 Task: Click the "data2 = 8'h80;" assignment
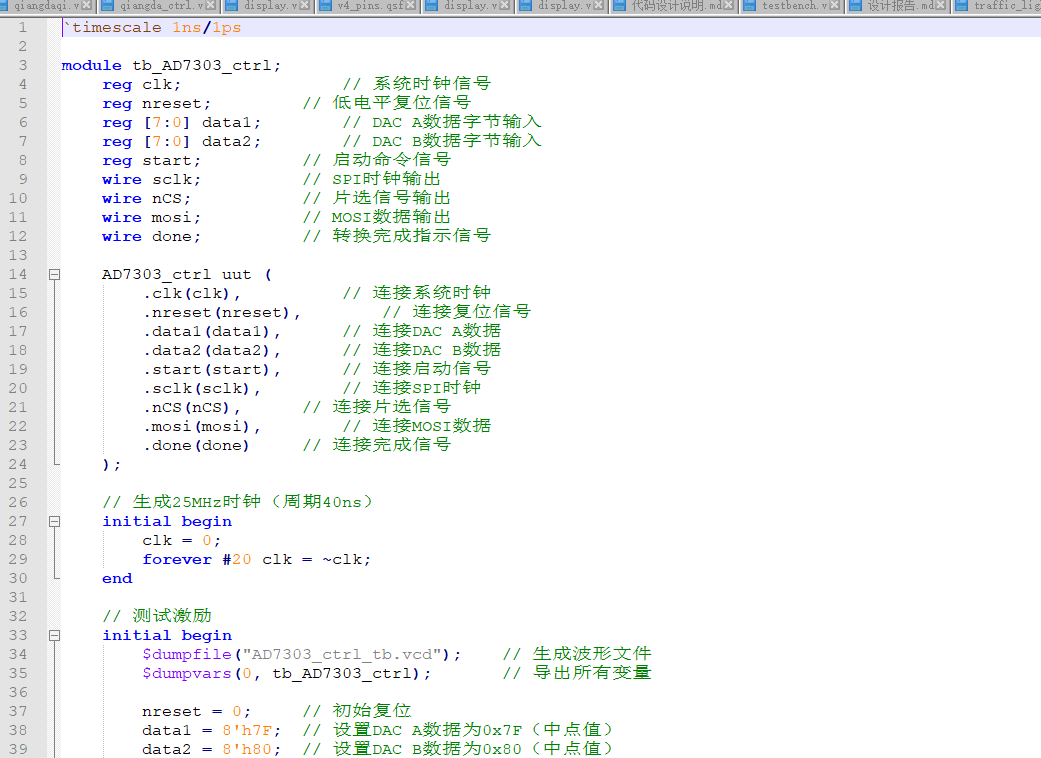(212, 749)
